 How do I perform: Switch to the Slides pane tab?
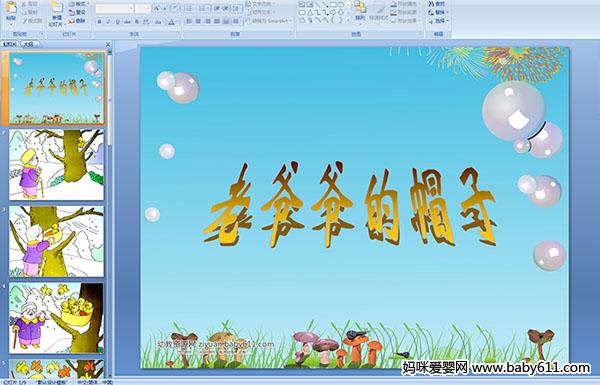pos(10,44)
